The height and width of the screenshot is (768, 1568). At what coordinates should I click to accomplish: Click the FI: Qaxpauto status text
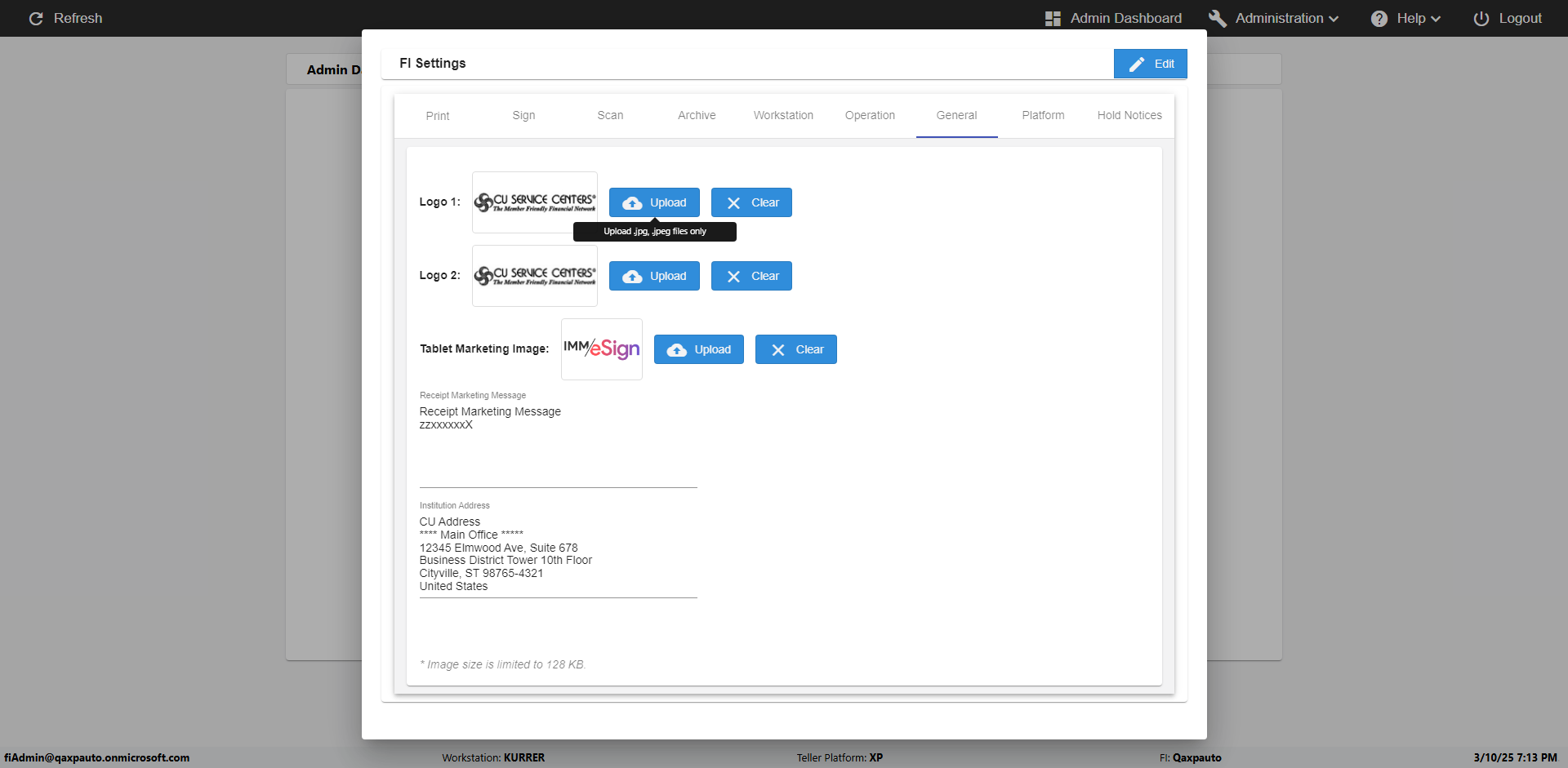coord(1191,757)
